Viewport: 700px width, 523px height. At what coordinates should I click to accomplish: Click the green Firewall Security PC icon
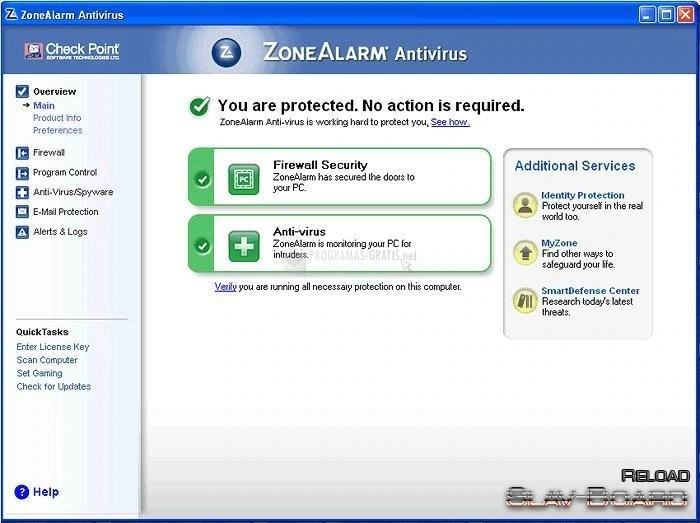244,179
